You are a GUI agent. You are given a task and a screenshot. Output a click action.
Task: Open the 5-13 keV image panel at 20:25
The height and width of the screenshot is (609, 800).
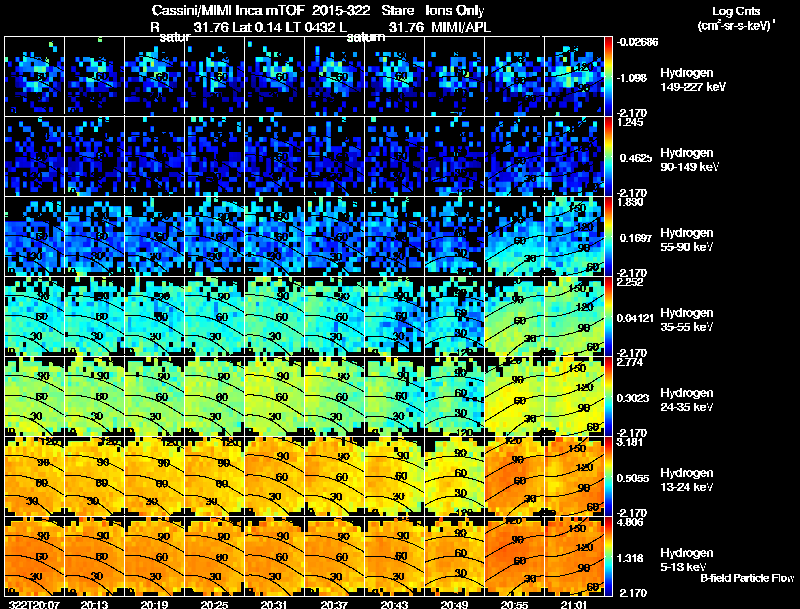(214, 556)
